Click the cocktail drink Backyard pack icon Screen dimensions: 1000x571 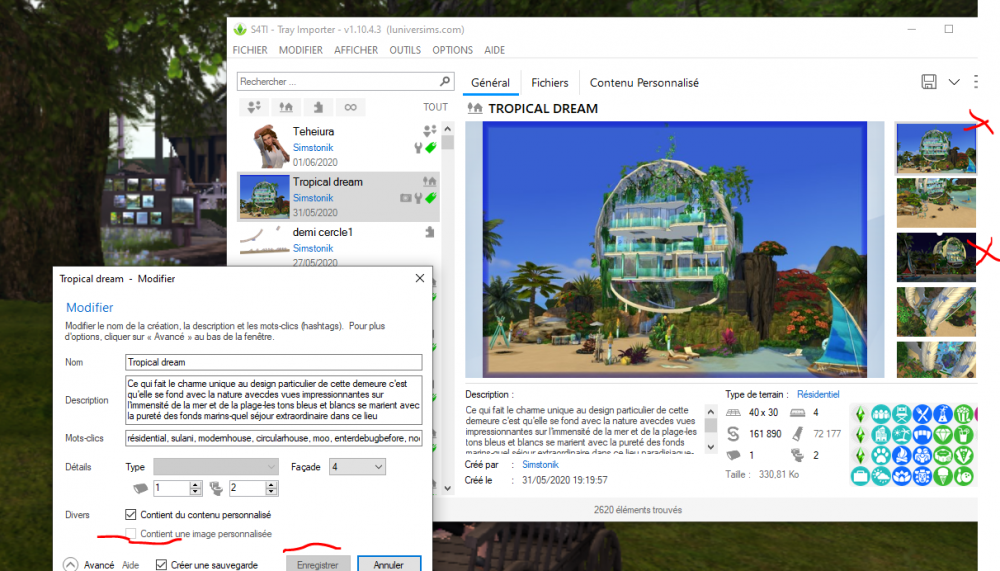click(x=964, y=434)
